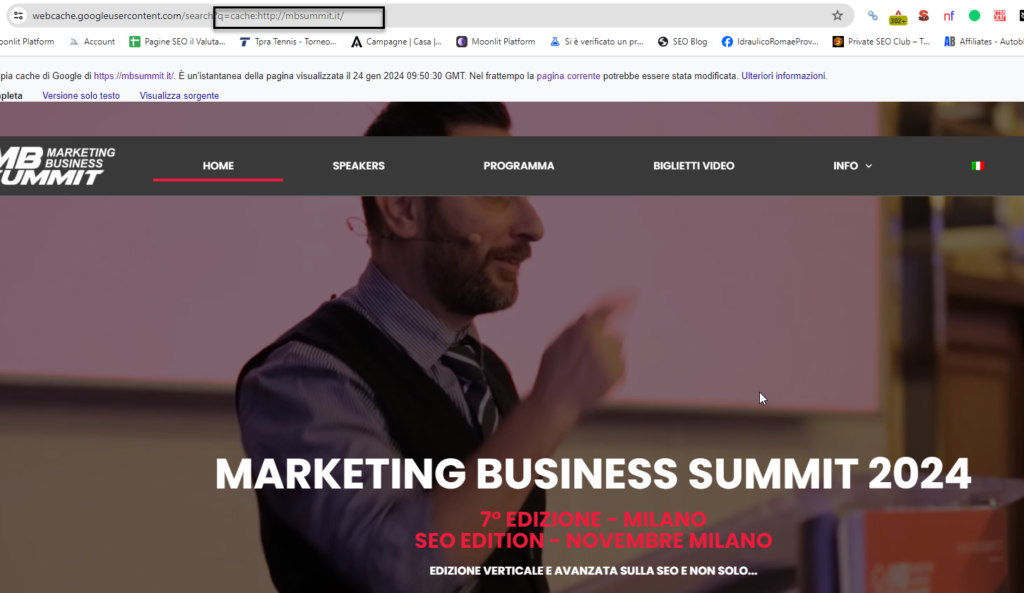
Task: Open the nf extension icon
Action: tap(949, 16)
